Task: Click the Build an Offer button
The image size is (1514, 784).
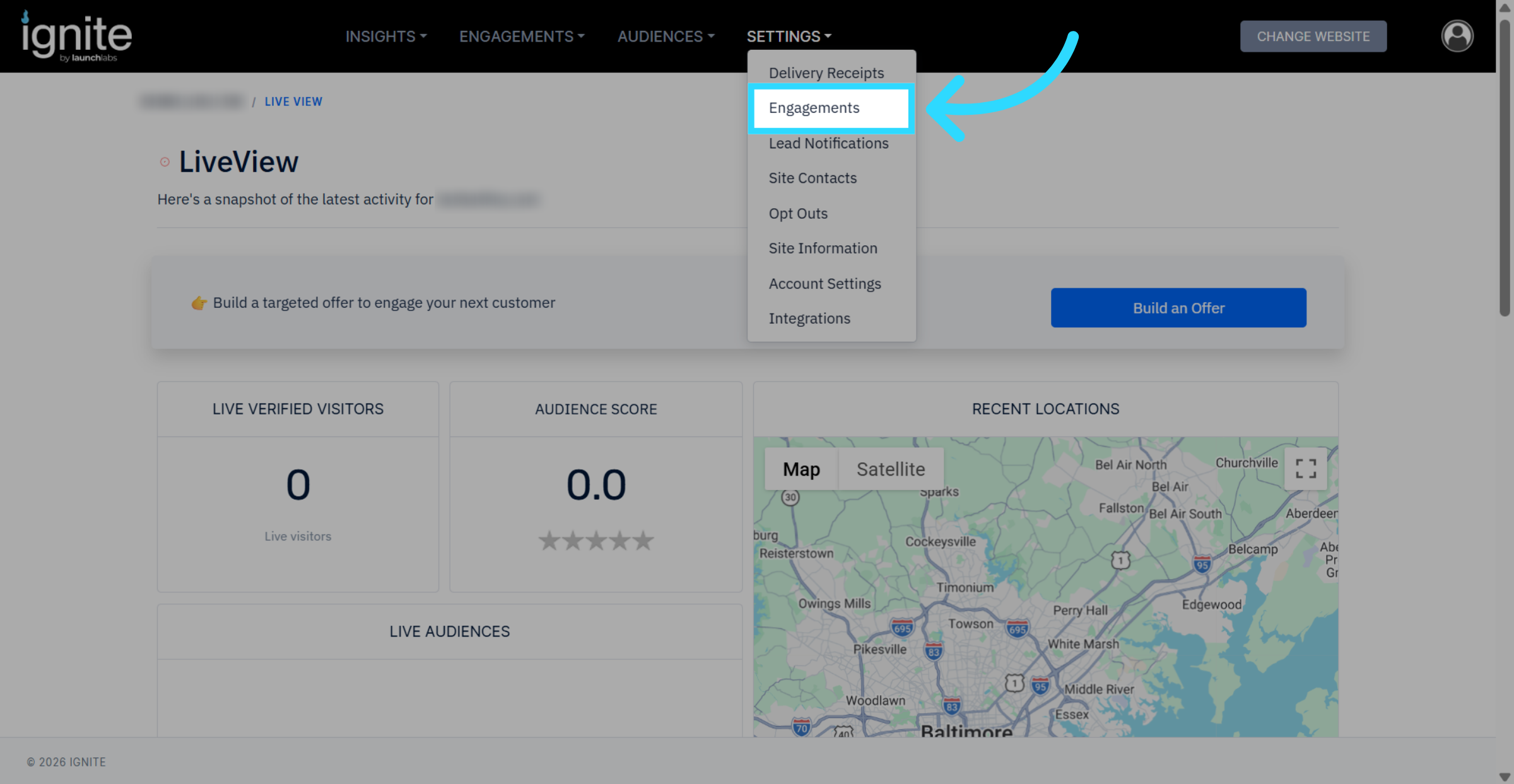Action: (1178, 308)
